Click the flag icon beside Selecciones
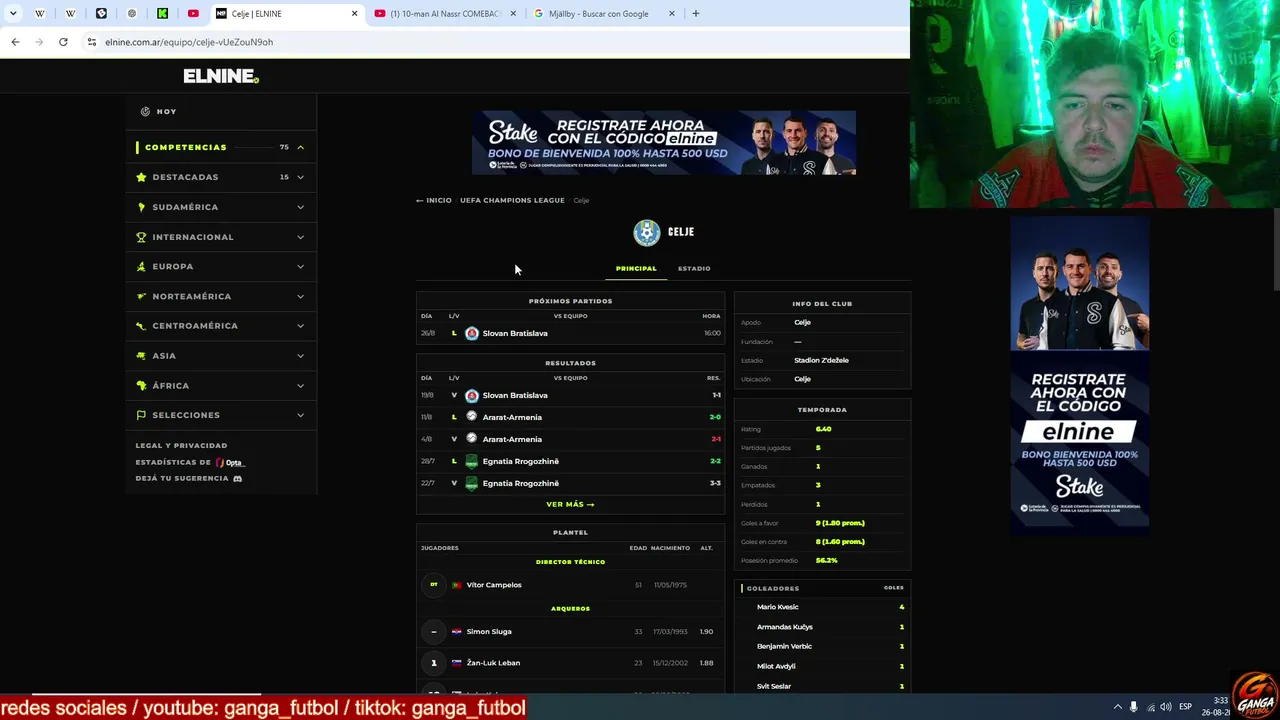This screenshot has height=720, width=1280. click(141, 415)
